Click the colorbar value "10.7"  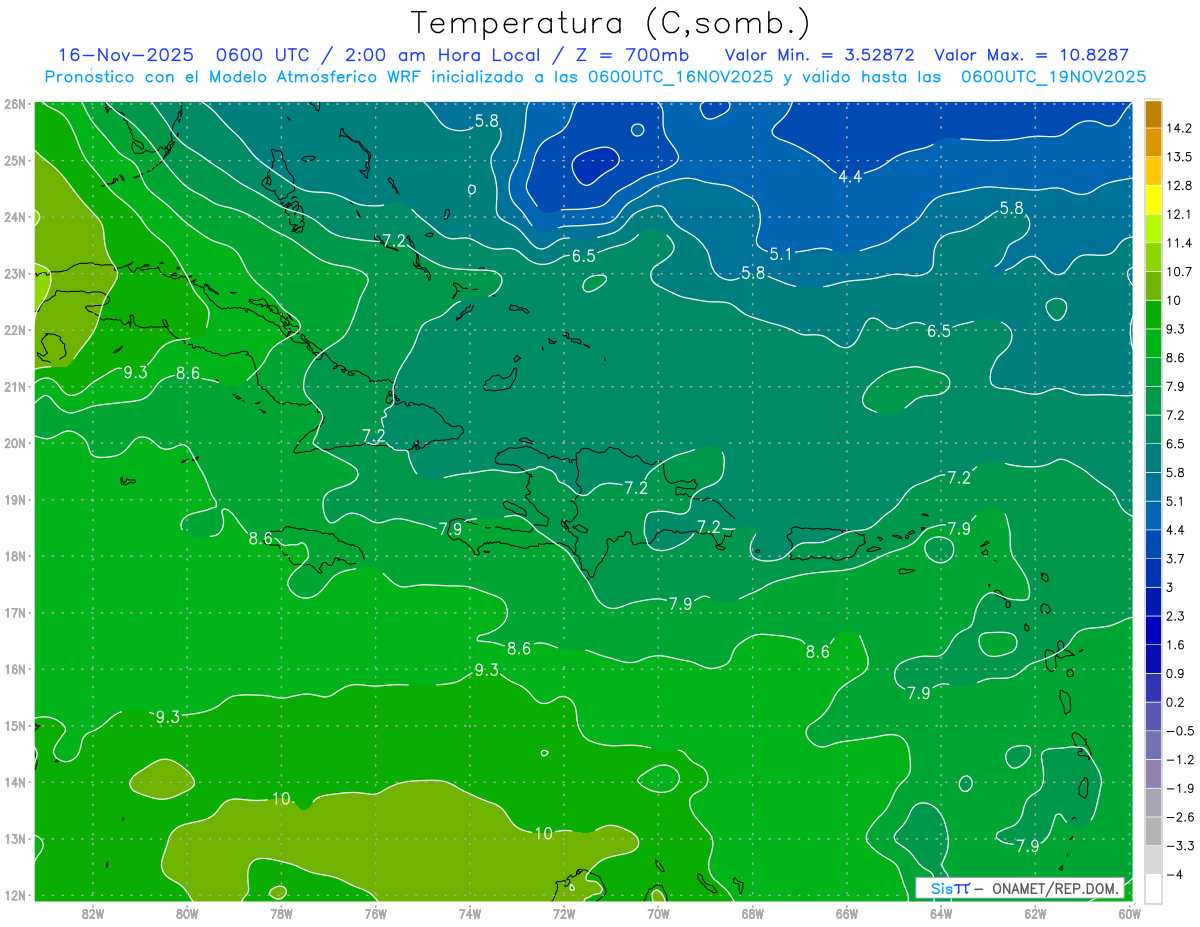click(1178, 272)
